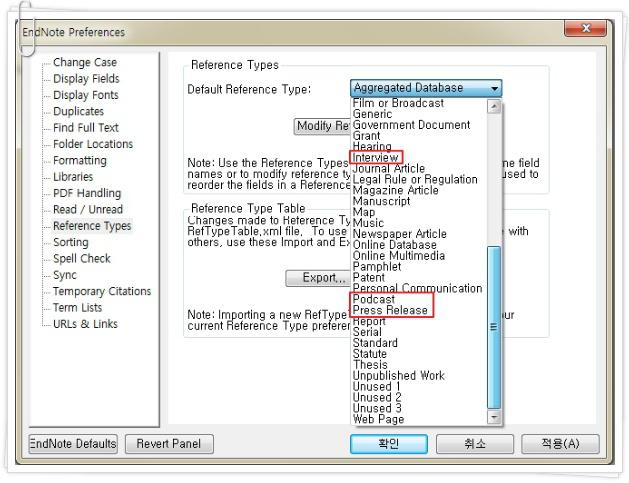Open Folder Locations settings
The width and height of the screenshot is (629, 483).
[93, 144]
